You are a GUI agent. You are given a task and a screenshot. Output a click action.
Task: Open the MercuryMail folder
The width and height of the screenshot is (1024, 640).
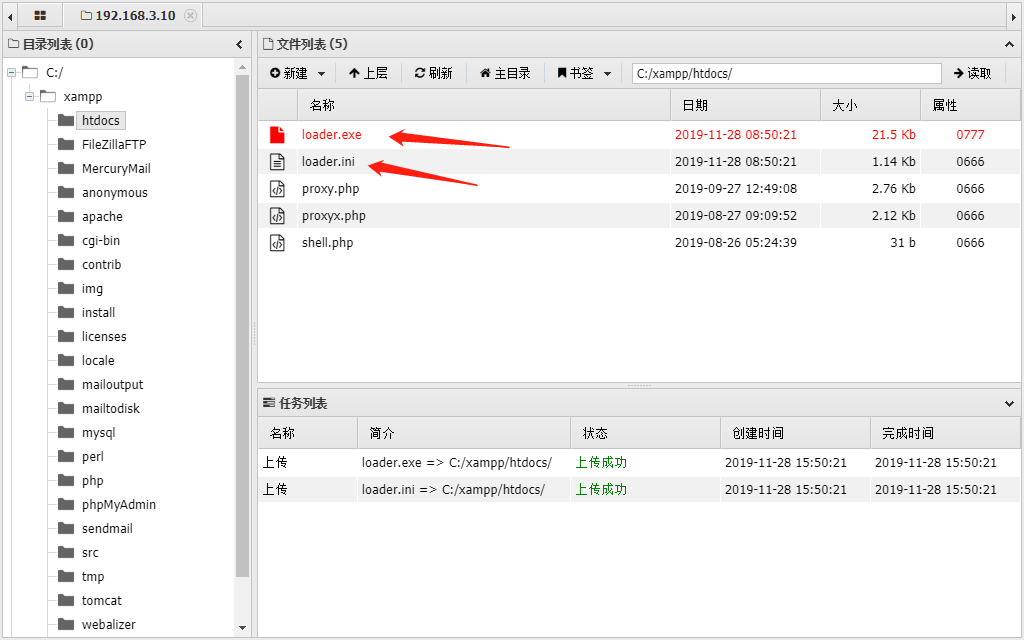(x=116, y=168)
